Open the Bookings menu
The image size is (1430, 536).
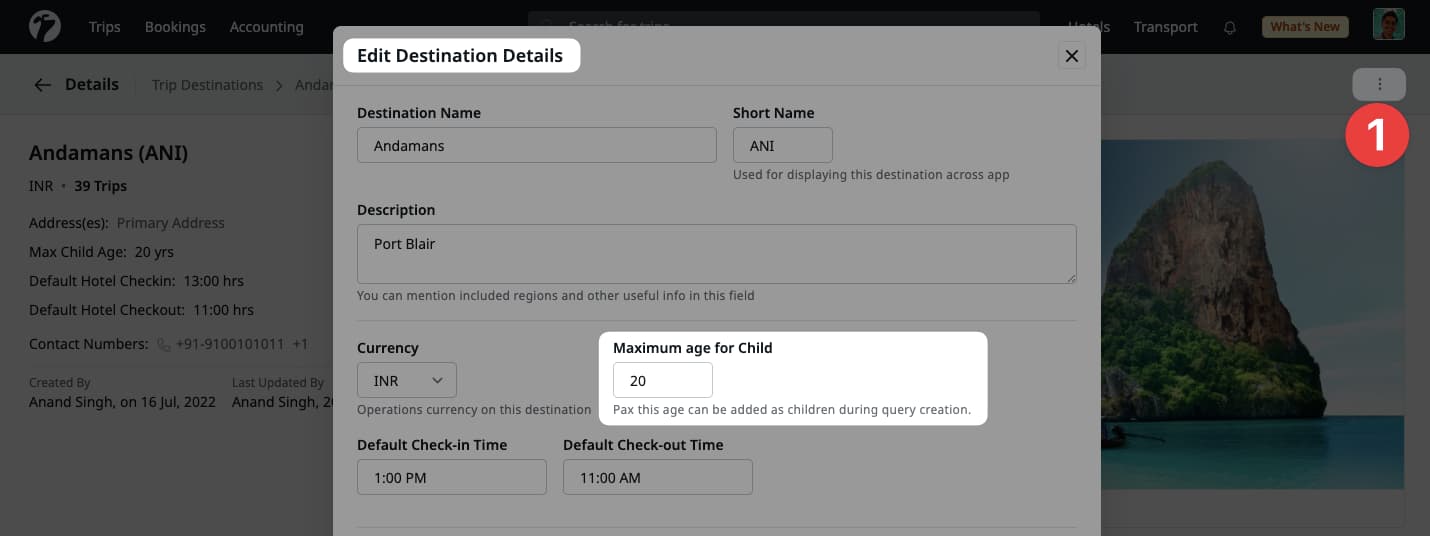(175, 27)
